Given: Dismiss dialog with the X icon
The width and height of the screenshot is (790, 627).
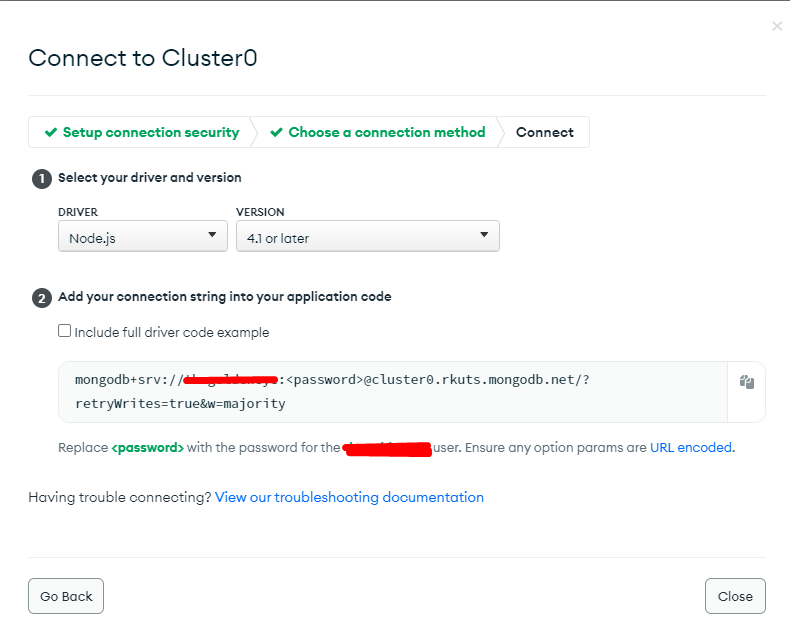Looking at the screenshot, I should coord(777,26).
